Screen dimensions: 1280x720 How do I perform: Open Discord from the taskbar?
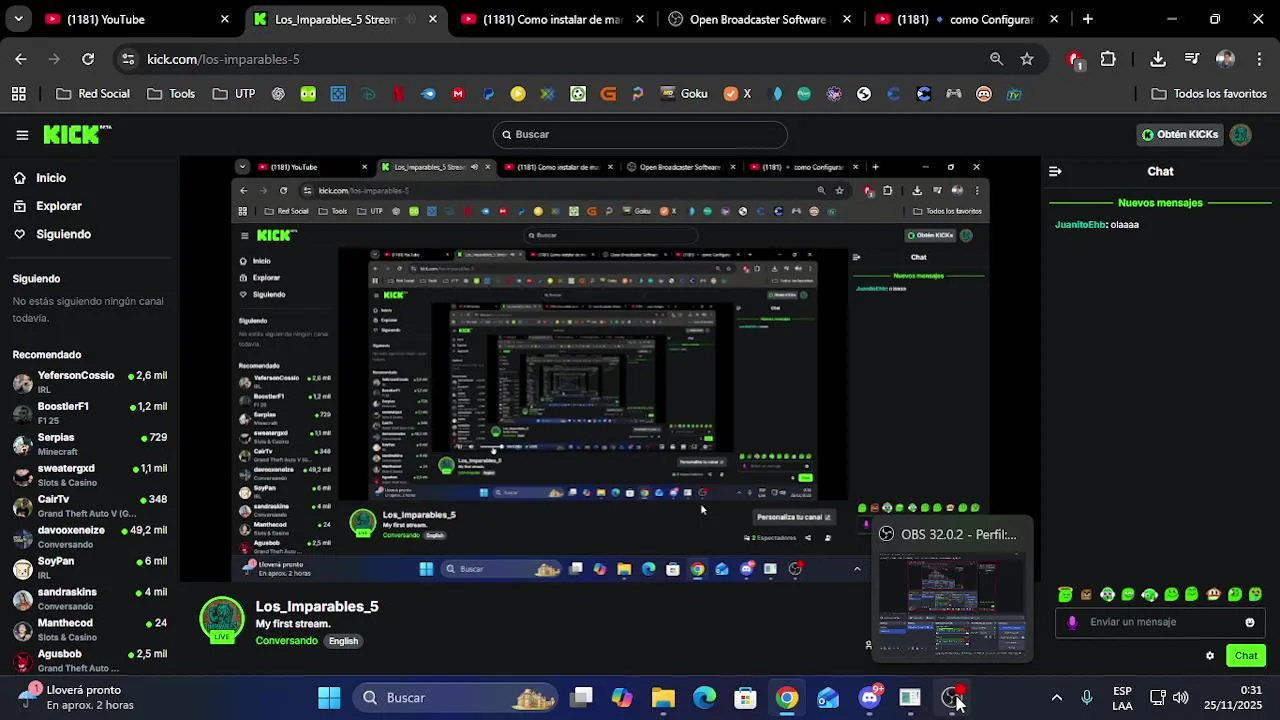tap(869, 698)
